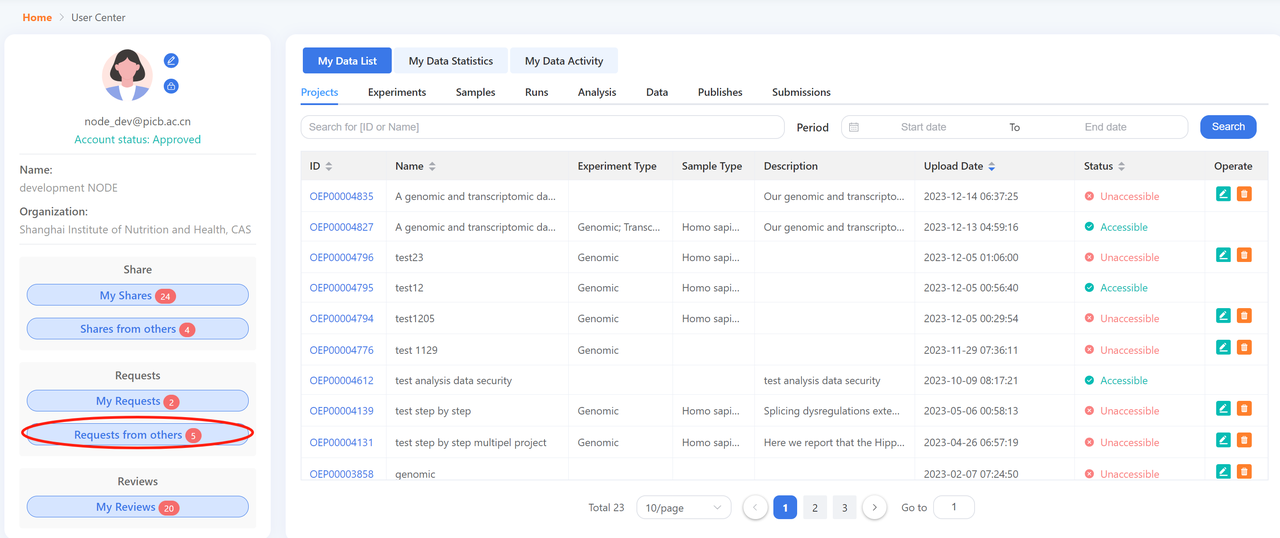This screenshot has height=538, width=1280.
Task: Delete project OEP00004796 with the orange trash icon
Action: (1244, 255)
